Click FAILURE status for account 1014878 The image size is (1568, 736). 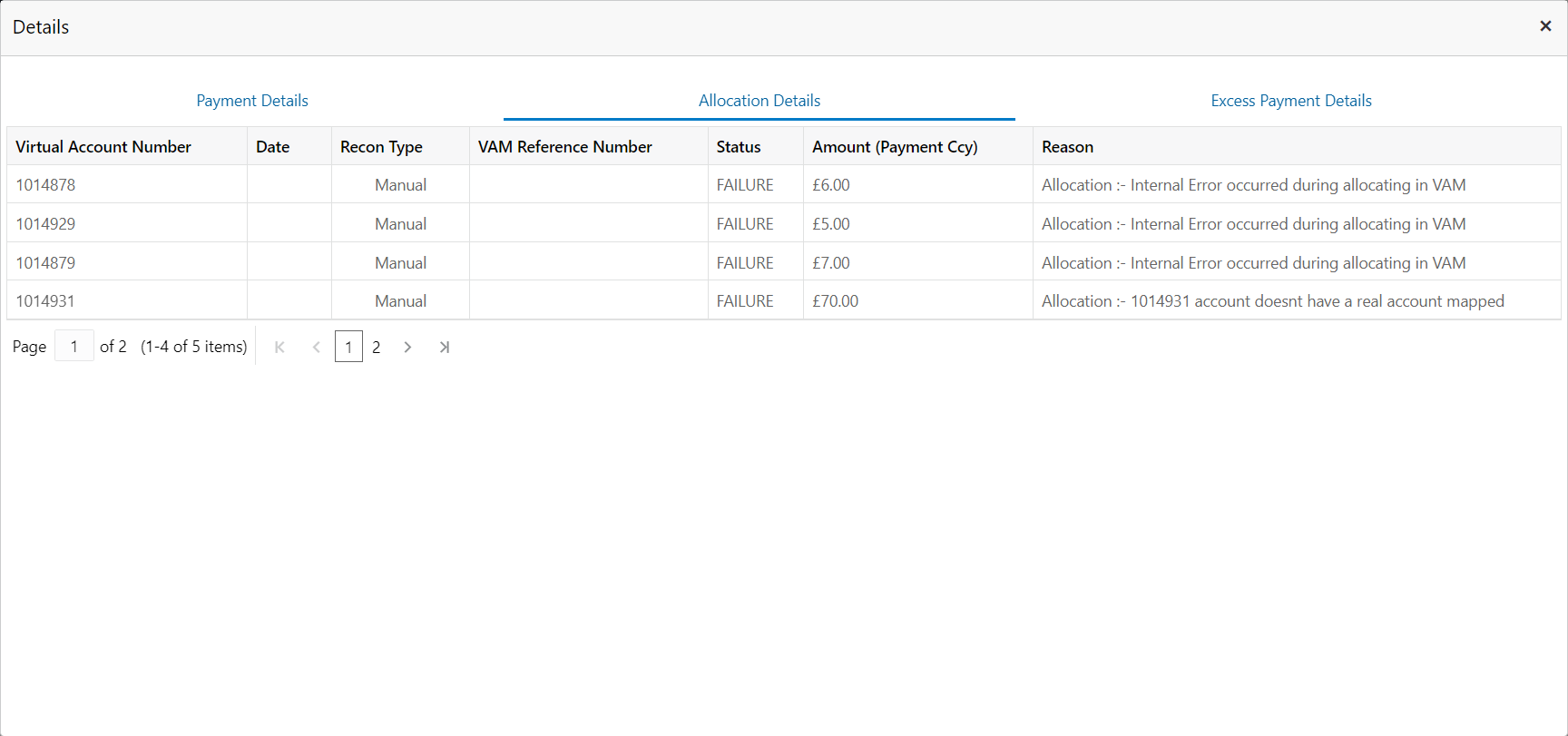point(745,184)
